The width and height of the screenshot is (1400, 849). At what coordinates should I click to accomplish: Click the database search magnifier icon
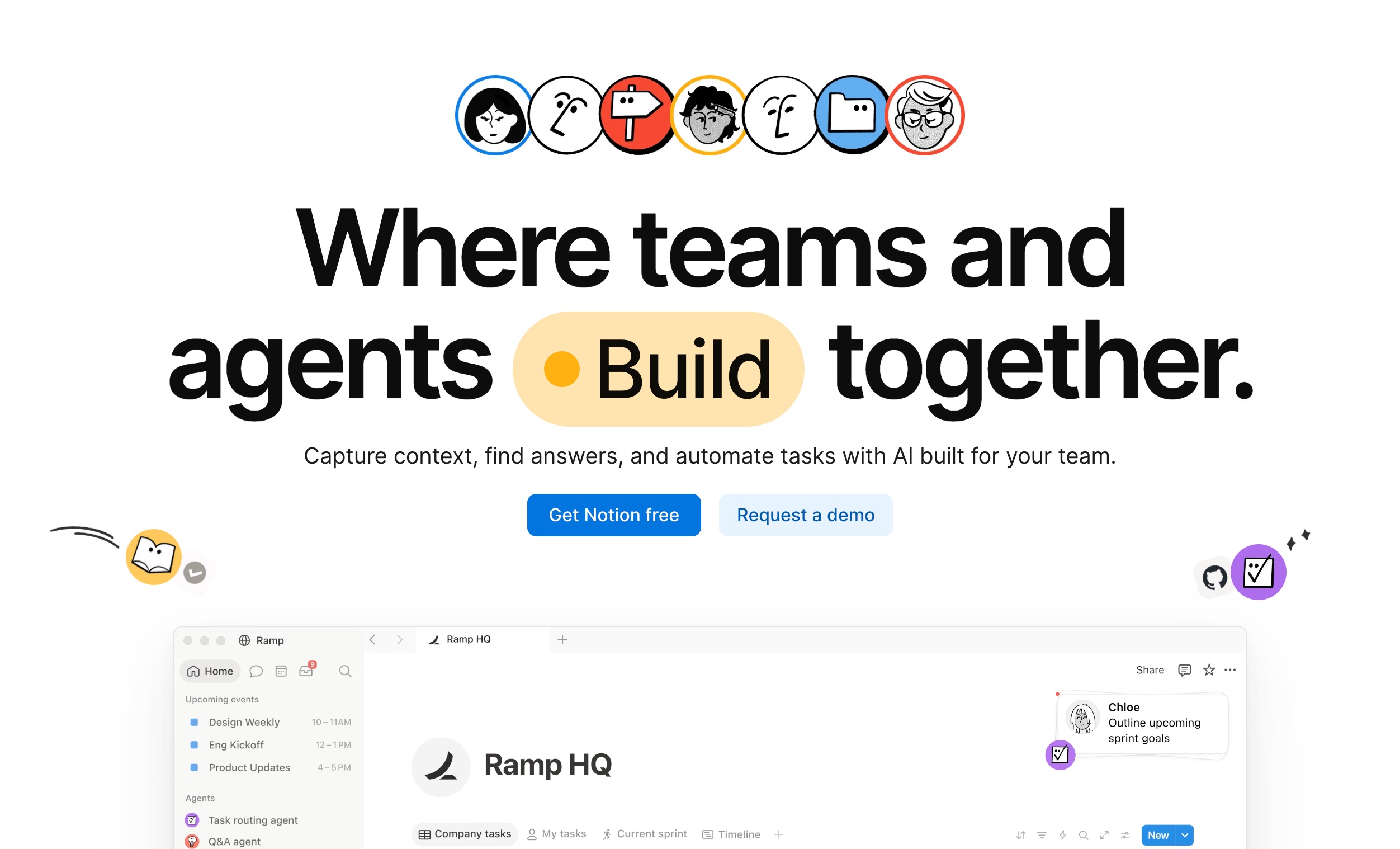(x=1083, y=836)
